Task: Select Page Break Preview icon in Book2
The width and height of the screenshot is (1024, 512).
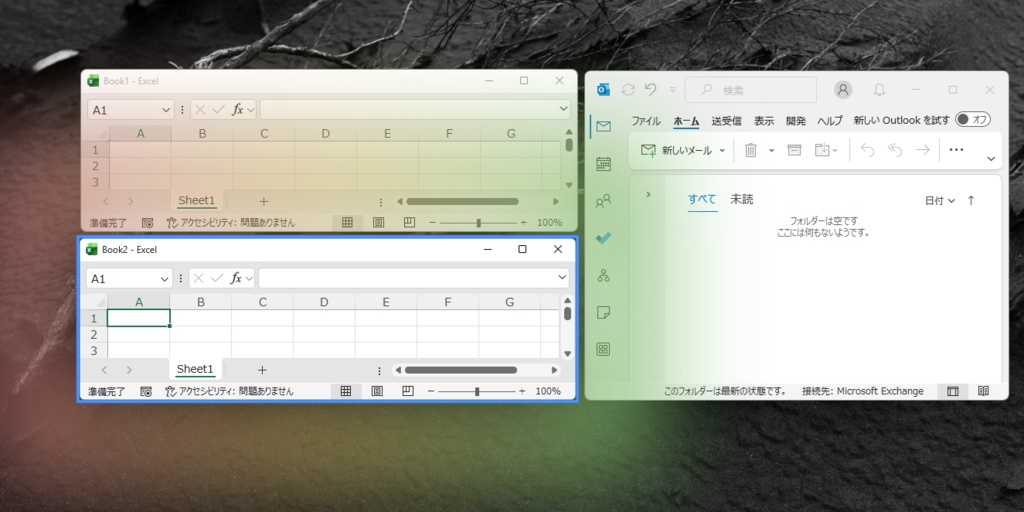Action: (408, 391)
